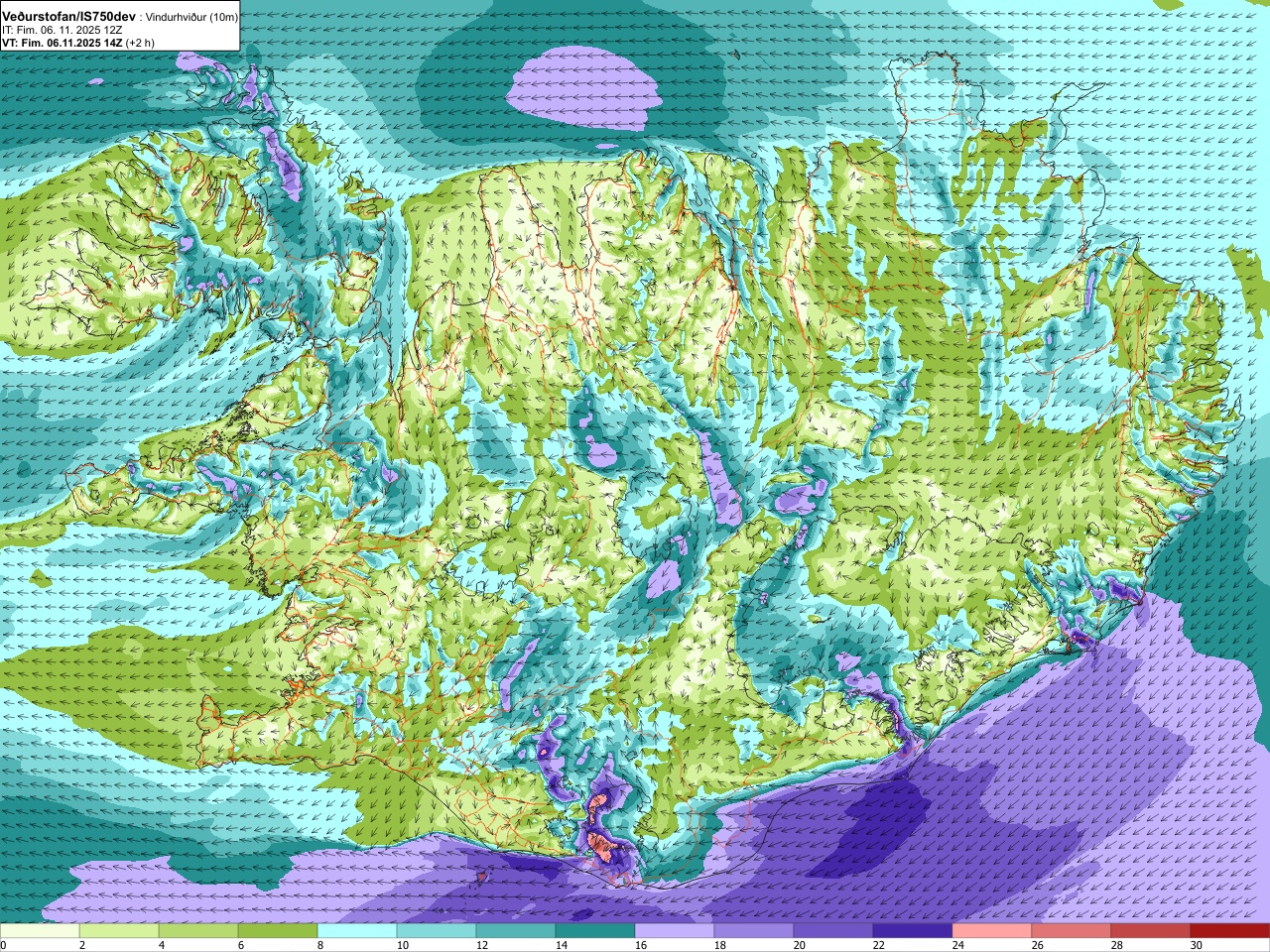Click the 8–10 light cyan legend swatch
Image resolution: width=1270 pixels, height=952 pixels.
coord(357,931)
